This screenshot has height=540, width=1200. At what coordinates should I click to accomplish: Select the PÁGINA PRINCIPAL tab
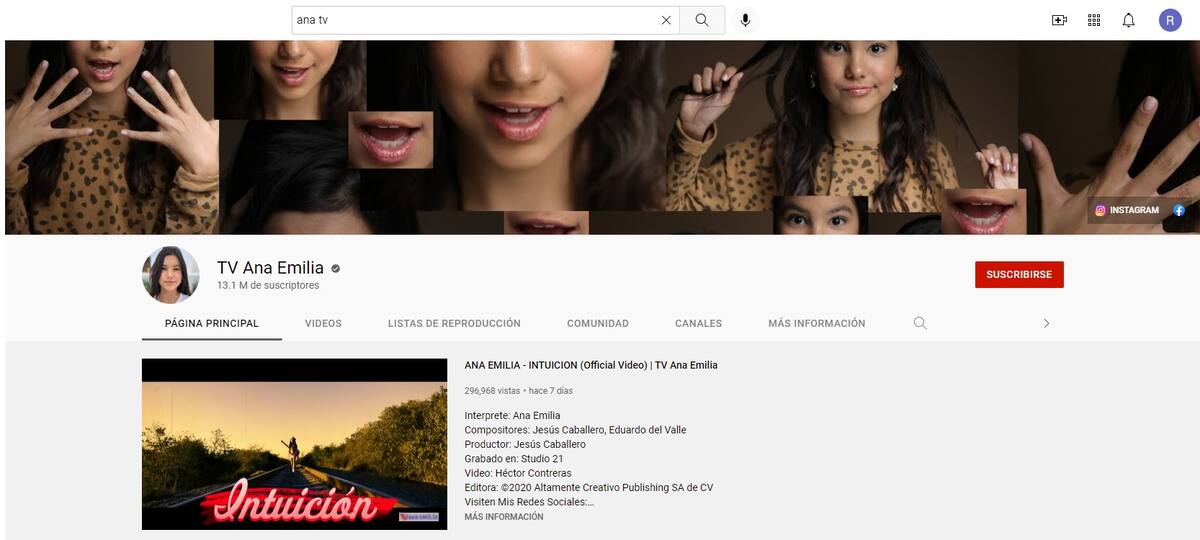click(212, 323)
